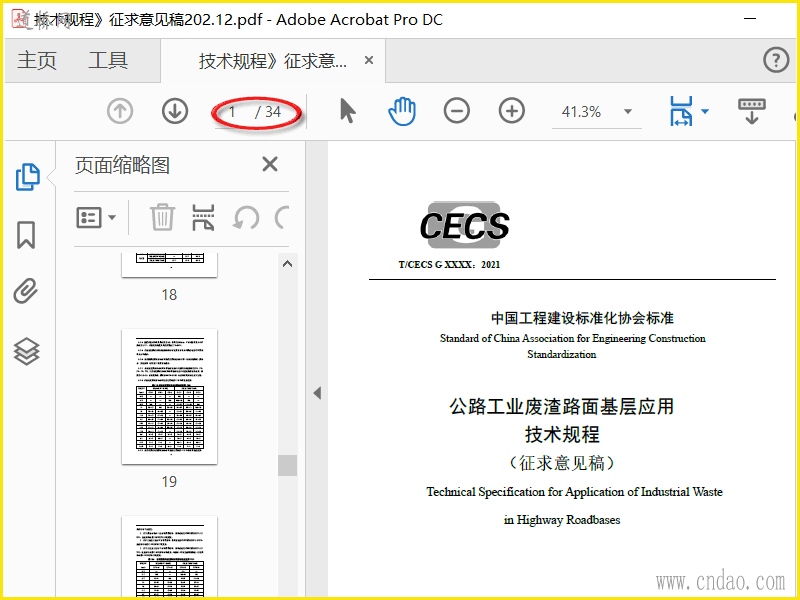Switch to the 主页 tab

coord(37,61)
